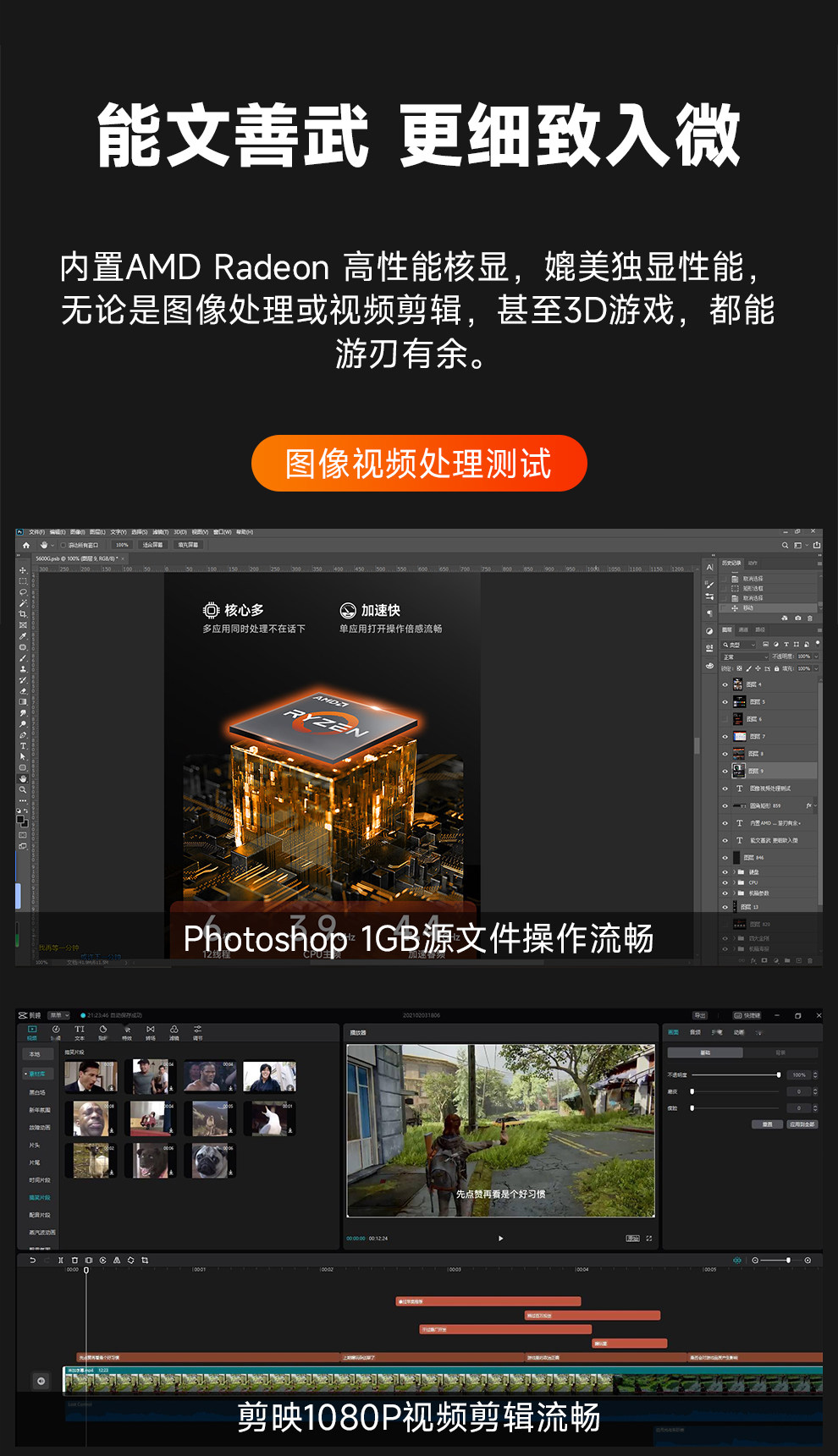Open Photoshop search magnifier icon
The image size is (838, 1456).
[785, 546]
